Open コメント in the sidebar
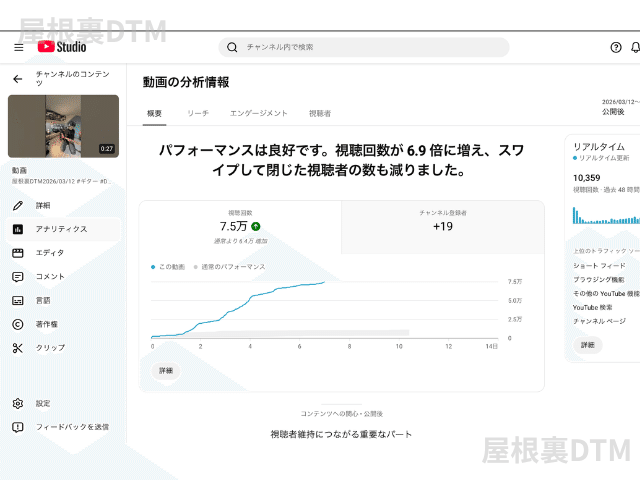The width and height of the screenshot is (640, 480). point(63,277)
